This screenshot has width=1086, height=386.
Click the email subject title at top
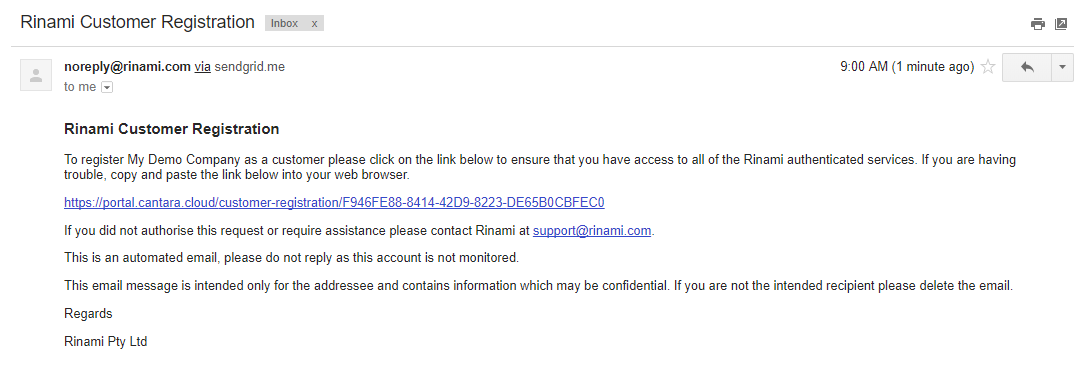[x=137, y=21]
